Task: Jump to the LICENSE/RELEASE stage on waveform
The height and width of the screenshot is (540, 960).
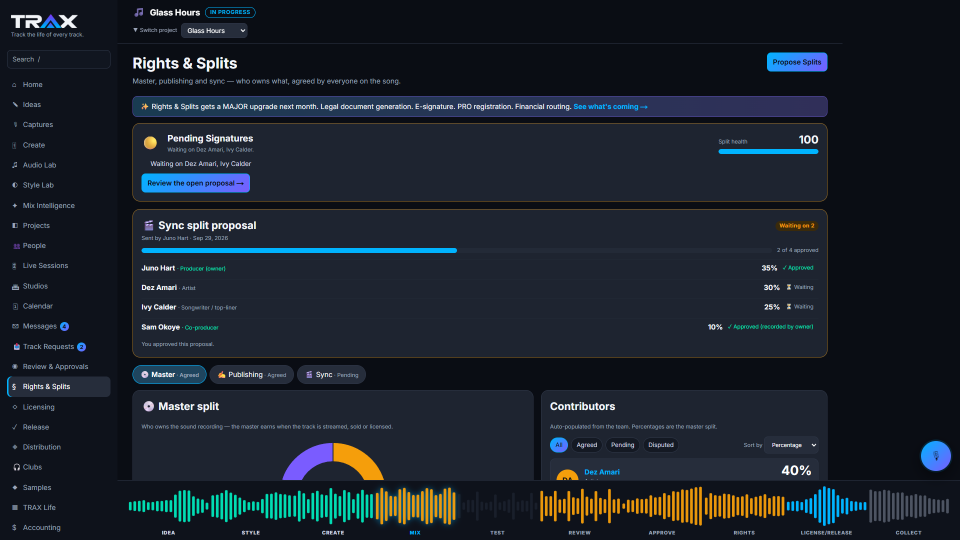Action: click(x=827, y=509)
